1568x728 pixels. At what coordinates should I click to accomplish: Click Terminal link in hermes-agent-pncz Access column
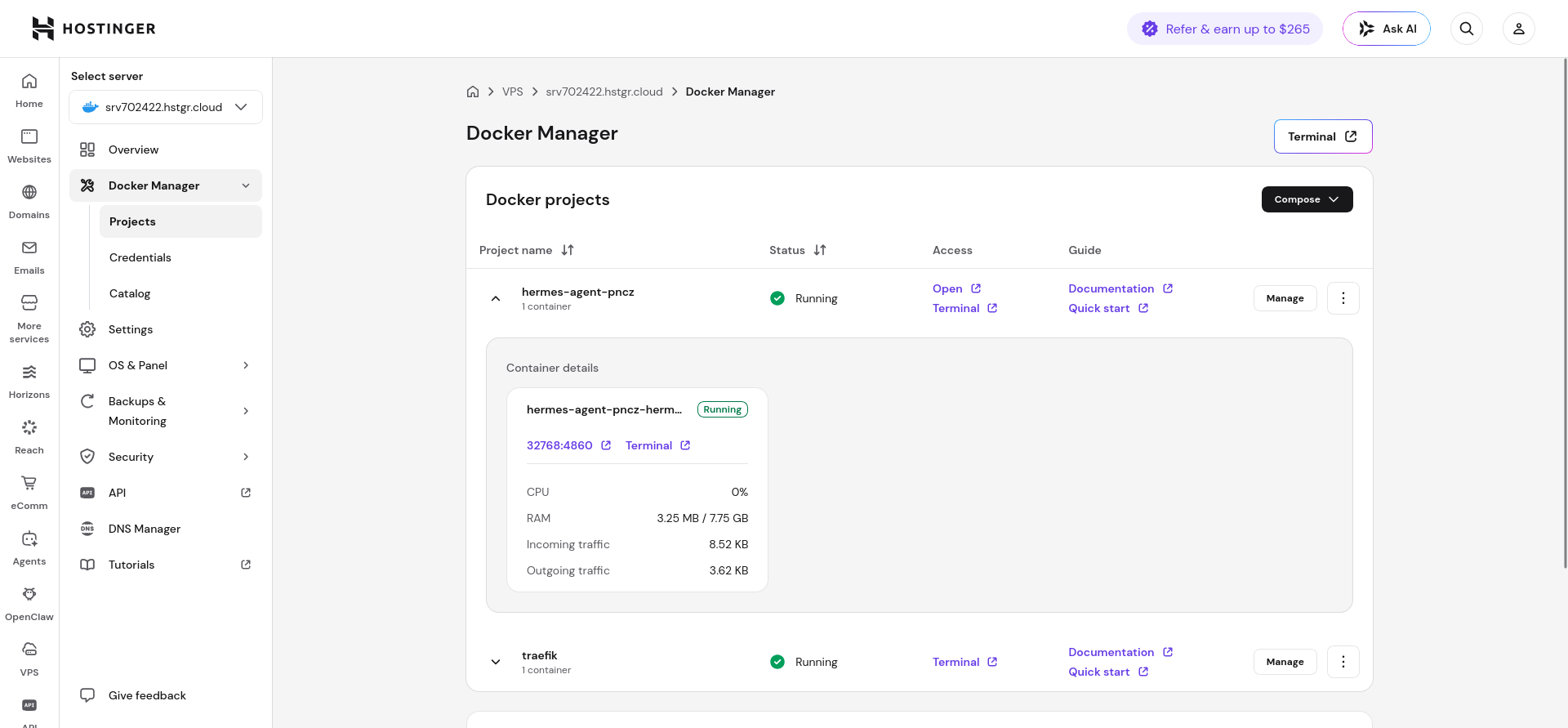tap(964, 308)
